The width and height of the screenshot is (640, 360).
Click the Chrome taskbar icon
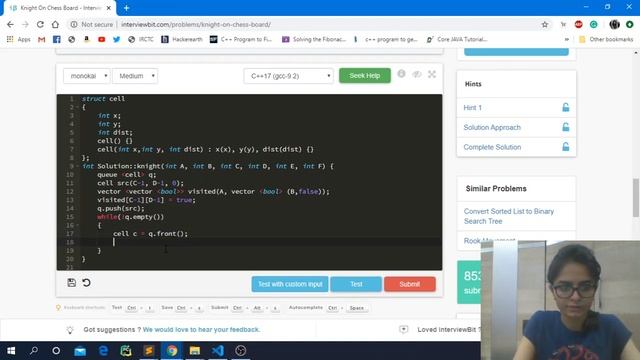point(172,351)
